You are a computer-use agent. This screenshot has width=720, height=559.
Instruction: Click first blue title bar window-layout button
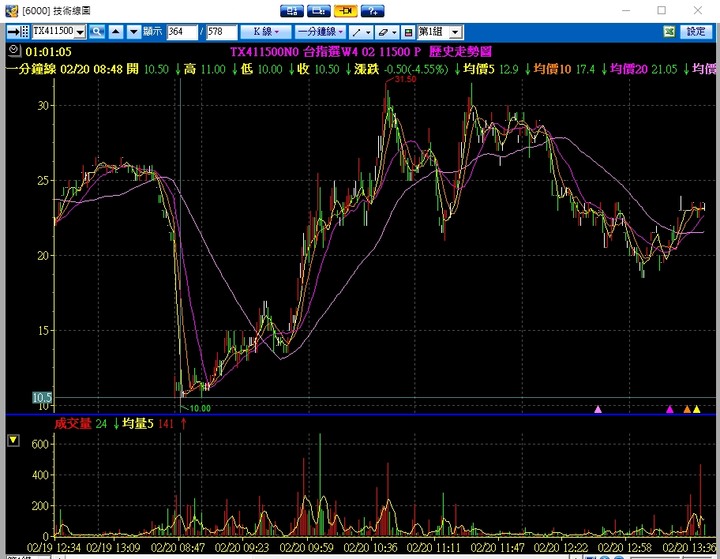(x=292, y=11)
